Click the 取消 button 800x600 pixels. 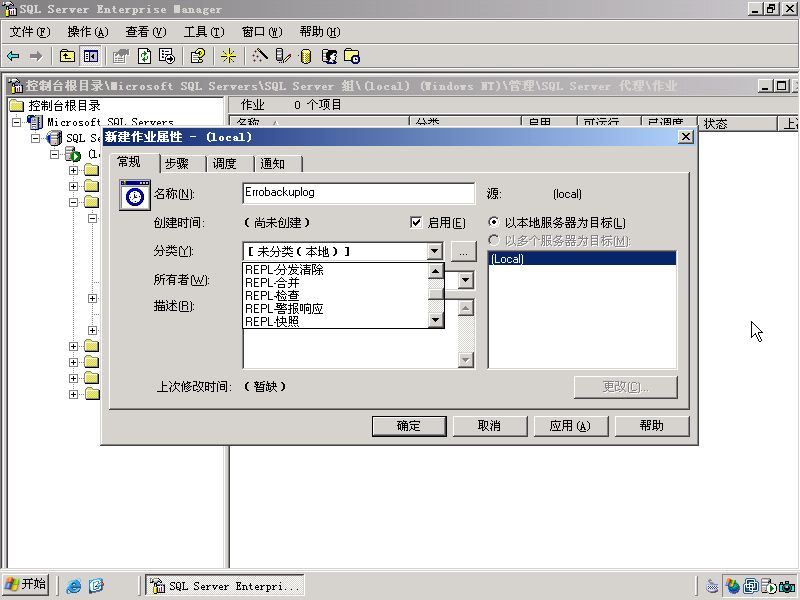[x=489, y=426]
